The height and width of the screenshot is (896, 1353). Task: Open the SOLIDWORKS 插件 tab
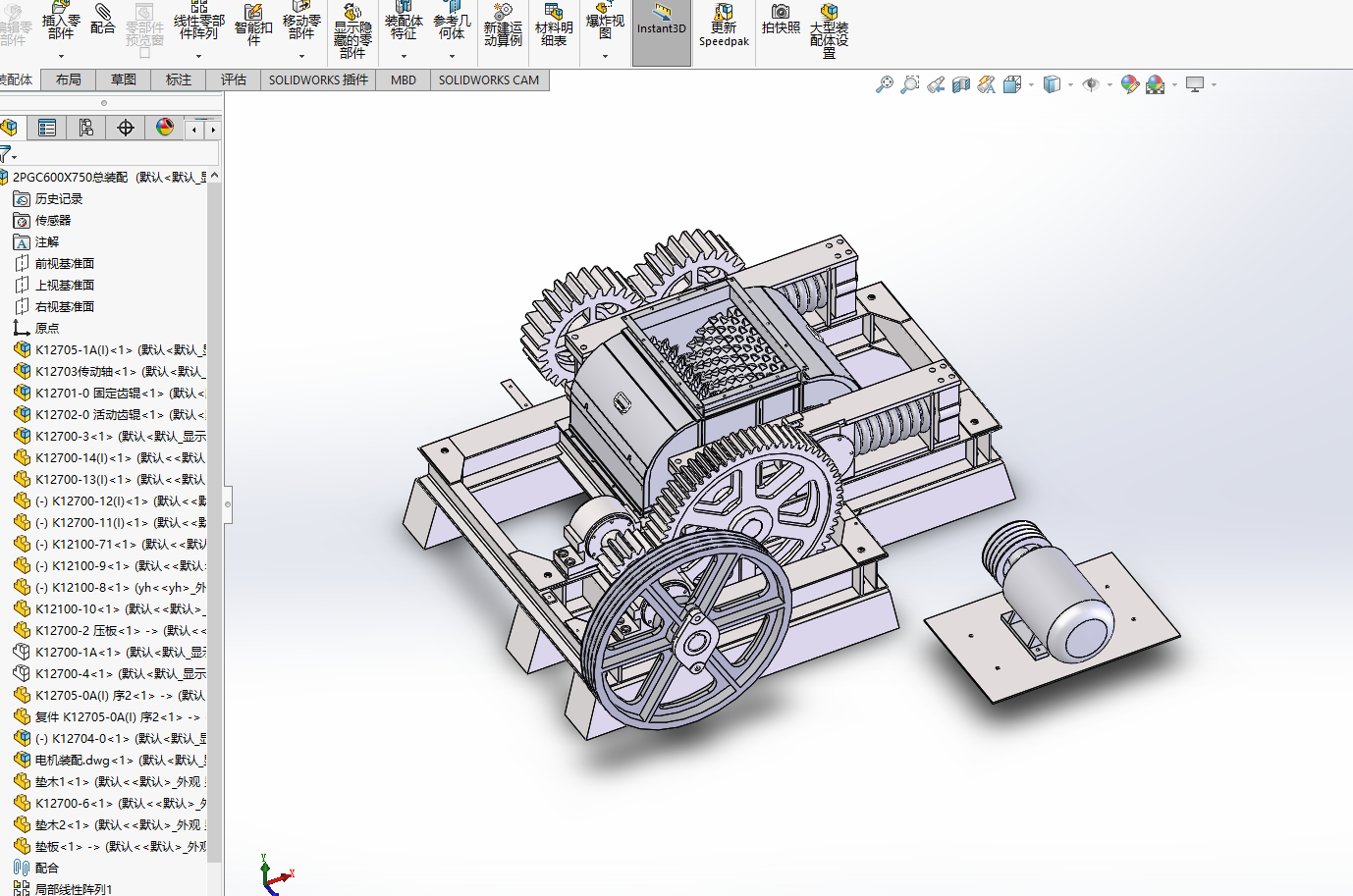(x=319, y=79)
